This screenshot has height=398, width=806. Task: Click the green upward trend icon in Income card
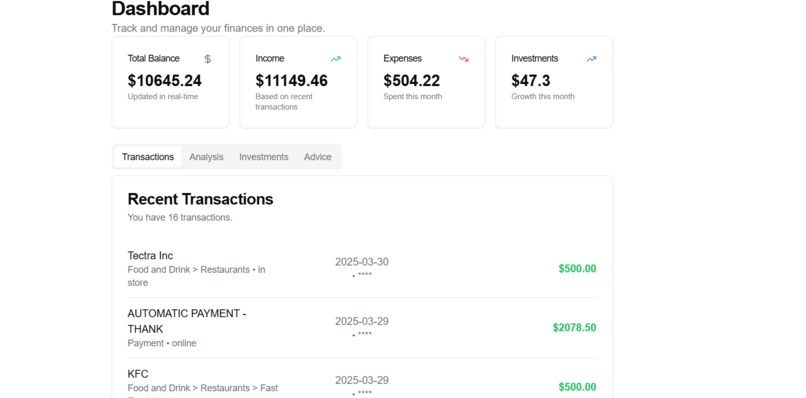tap(336, 59)
